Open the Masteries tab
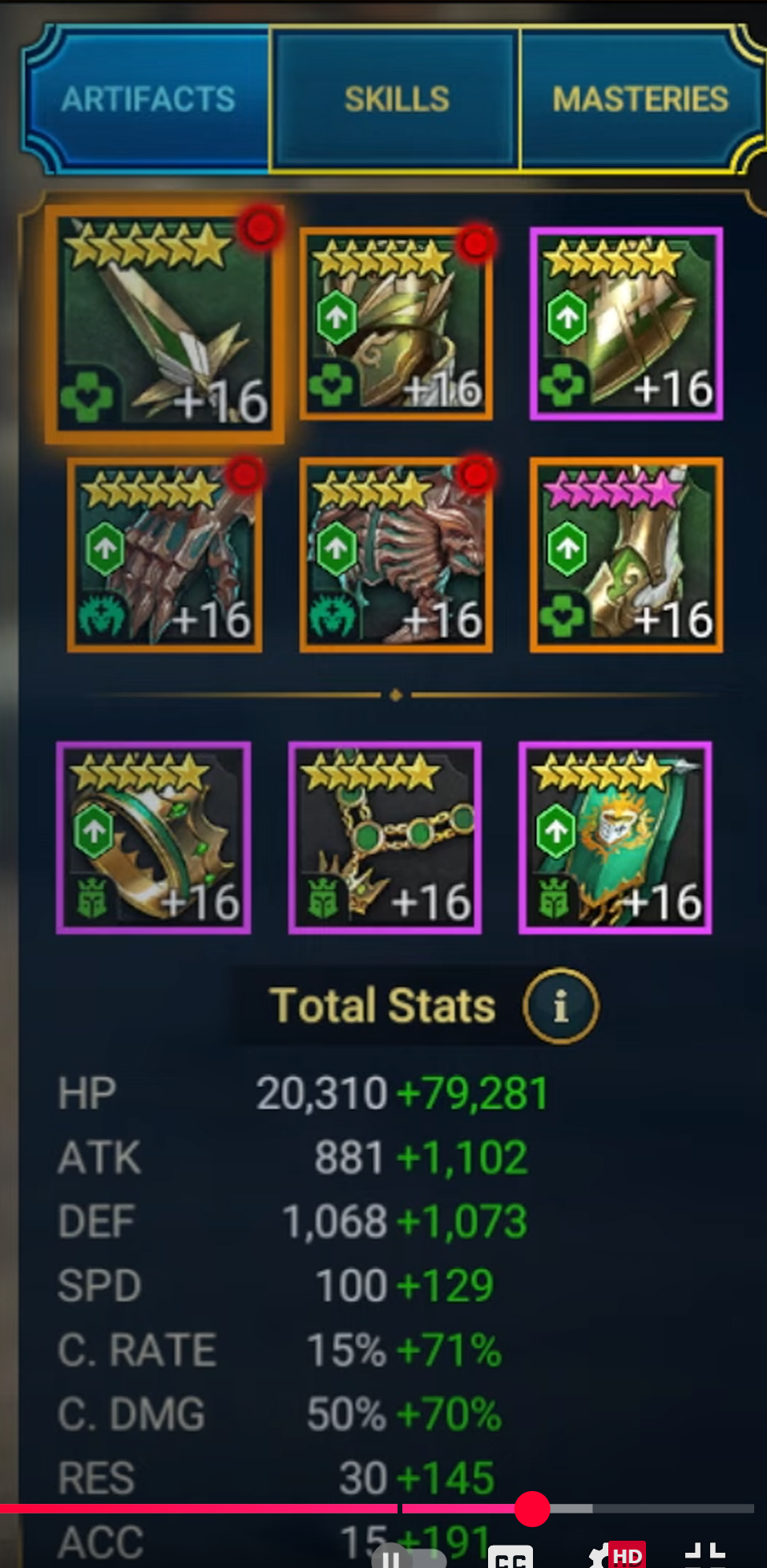The width and height of the screenshot is (767, 1568). coord(640,99)
